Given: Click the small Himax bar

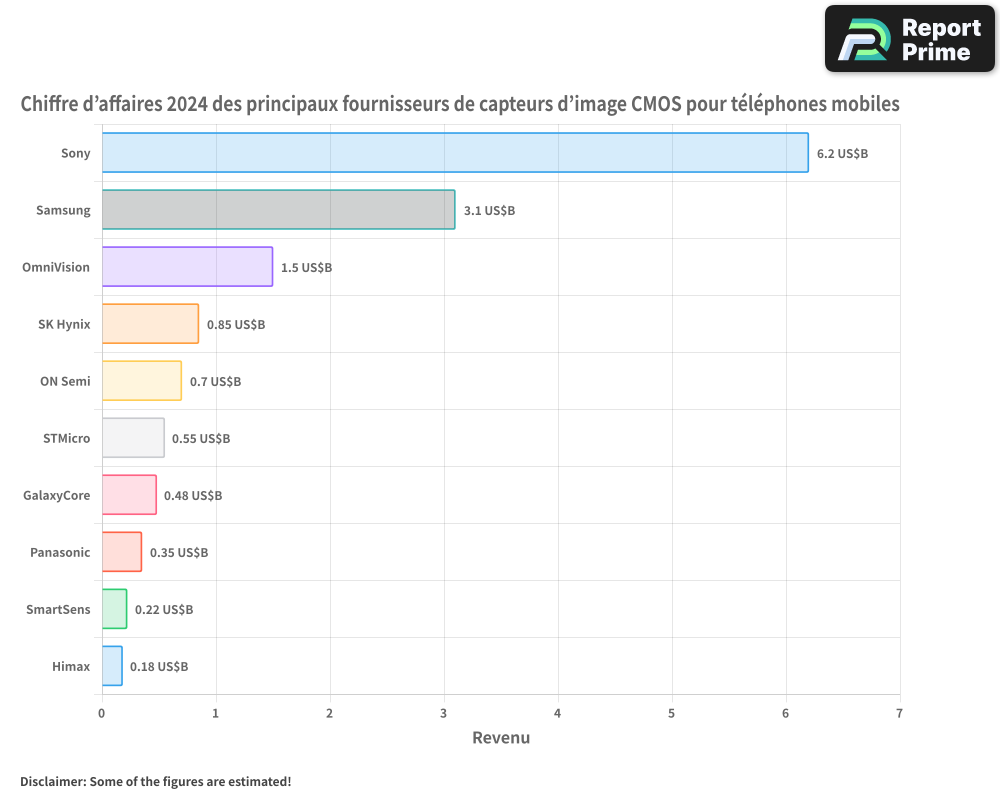Looking at the screenshot, I should coord(112,666).
